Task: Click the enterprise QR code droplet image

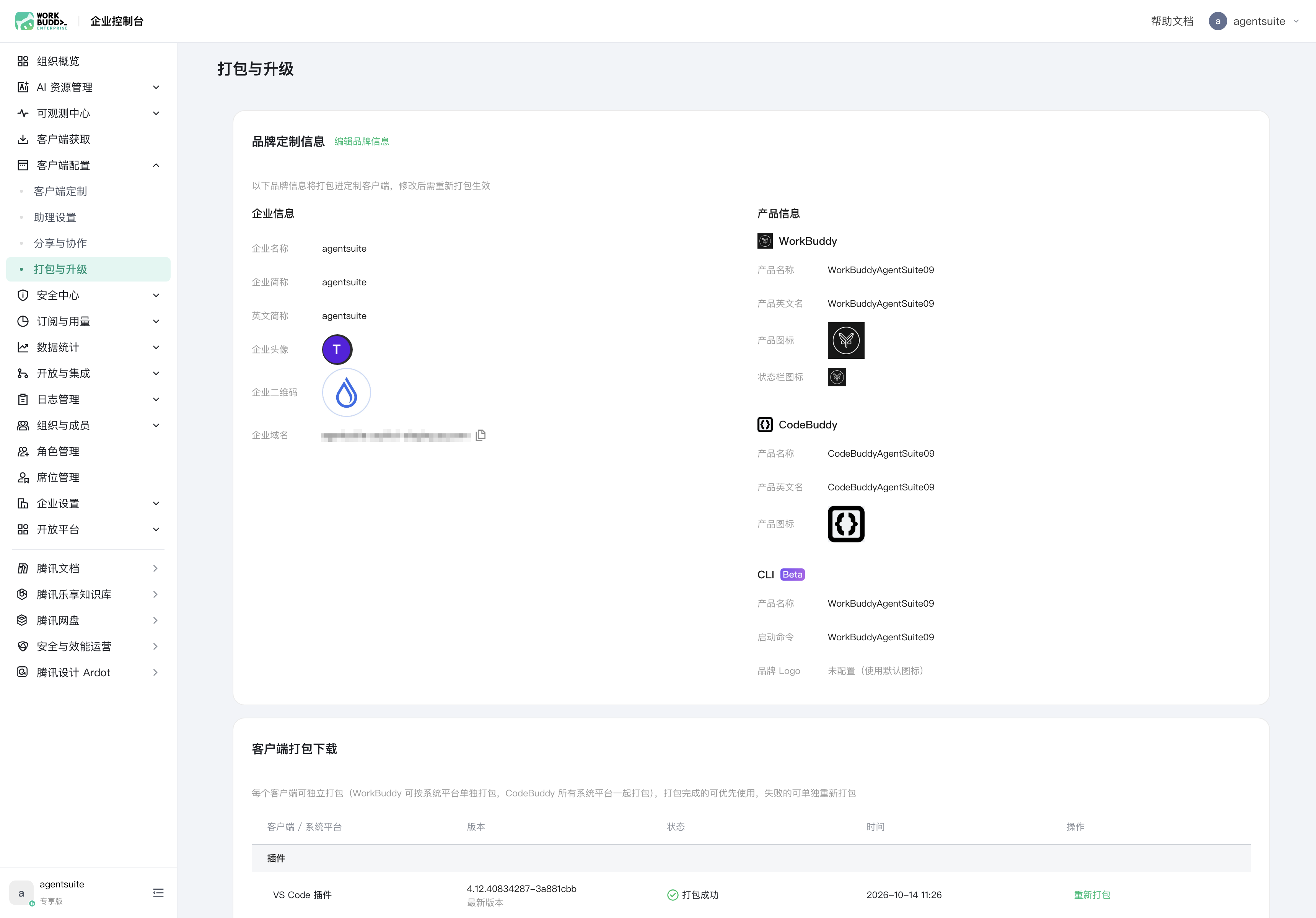Action: pos(346,392)
